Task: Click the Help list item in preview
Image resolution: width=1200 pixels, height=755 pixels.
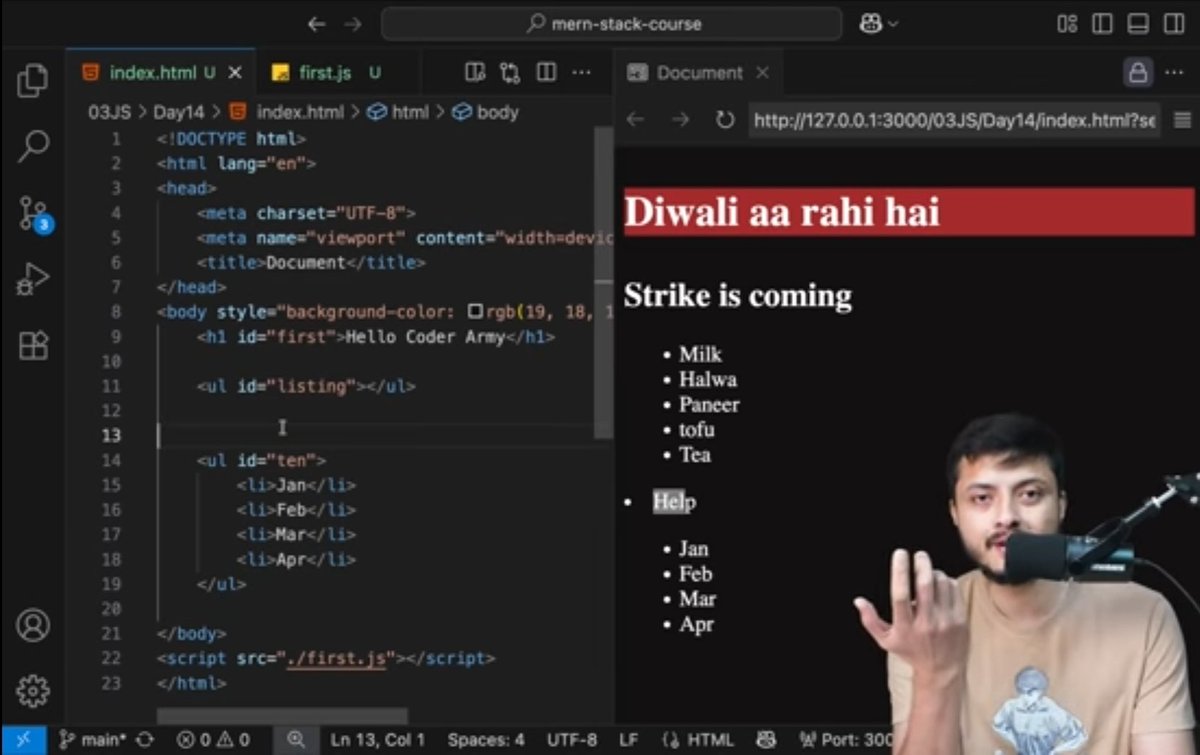Action: (674, 502)
